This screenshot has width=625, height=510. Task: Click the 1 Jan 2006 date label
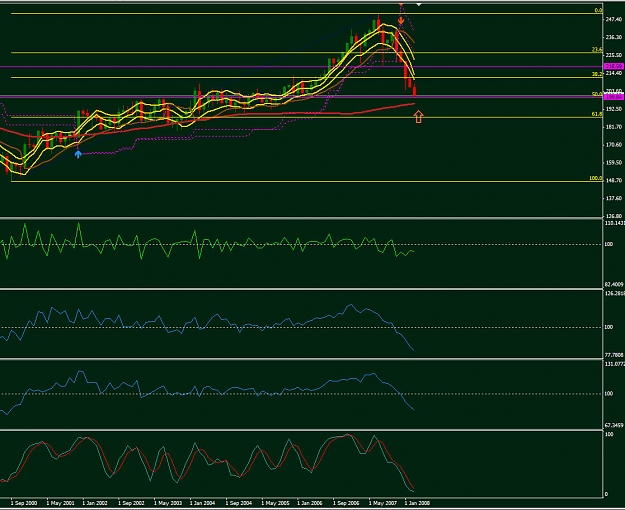coord(310,503)
